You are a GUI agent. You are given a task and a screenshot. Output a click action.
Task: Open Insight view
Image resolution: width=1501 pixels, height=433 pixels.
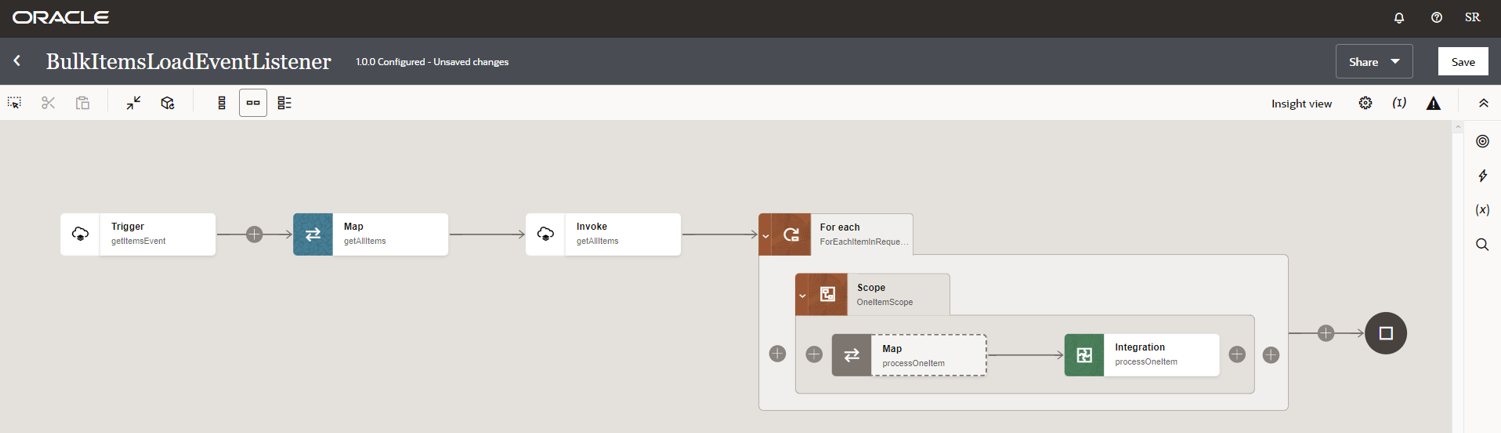[x=1301, y=103]
